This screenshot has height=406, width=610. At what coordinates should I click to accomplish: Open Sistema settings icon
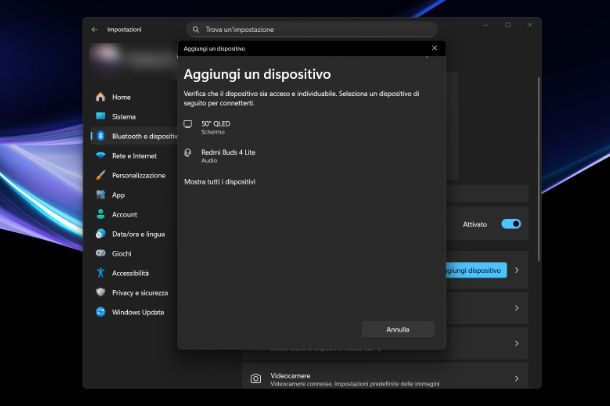coord(100,117)
